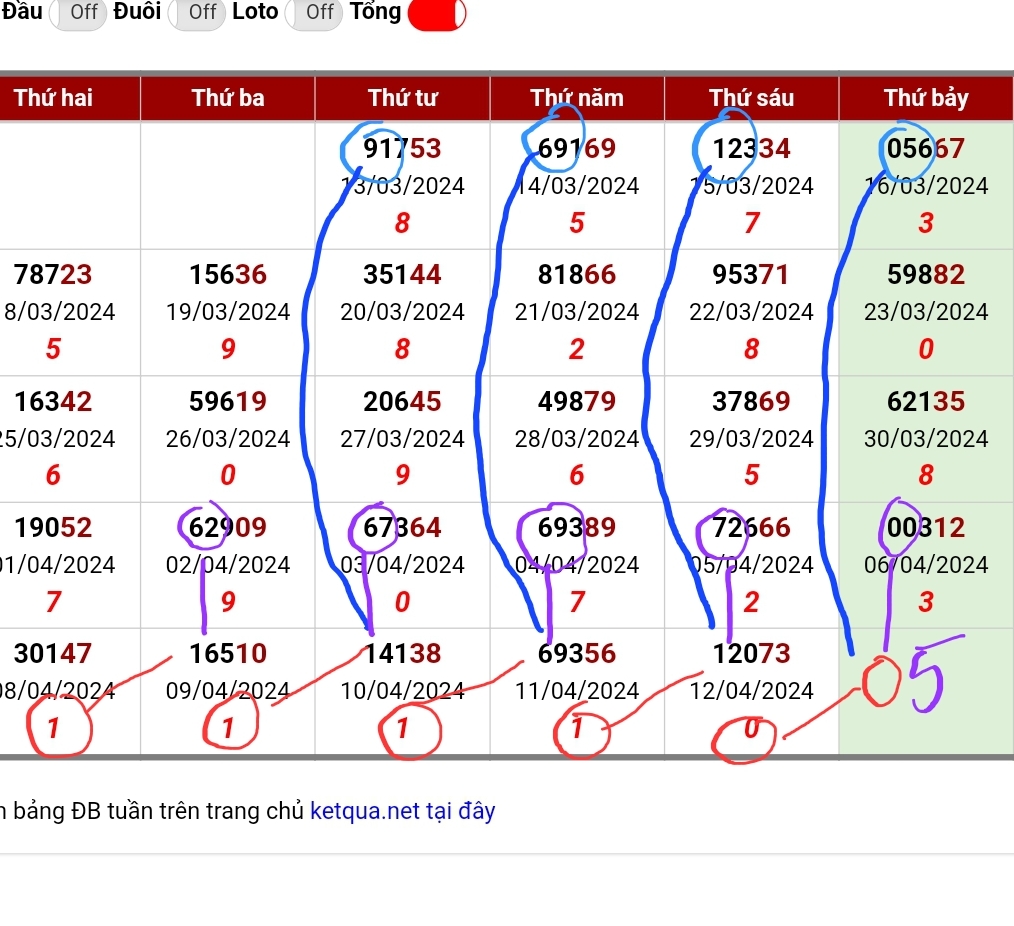
Task: Turn on the Loto switch
Action: click(x=314, y=13)
